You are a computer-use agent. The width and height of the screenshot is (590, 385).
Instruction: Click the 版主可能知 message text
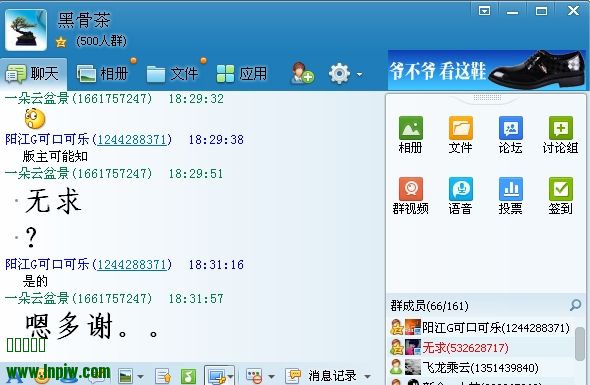click(x=55, y=156)
